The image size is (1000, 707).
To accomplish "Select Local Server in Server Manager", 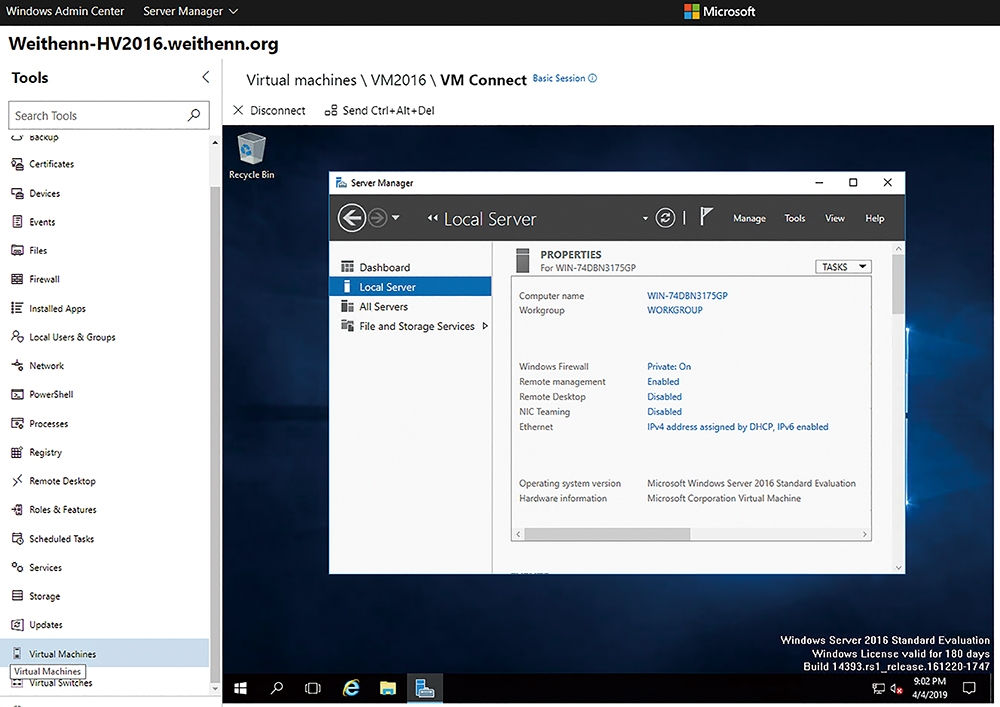I will click(411, 287).
